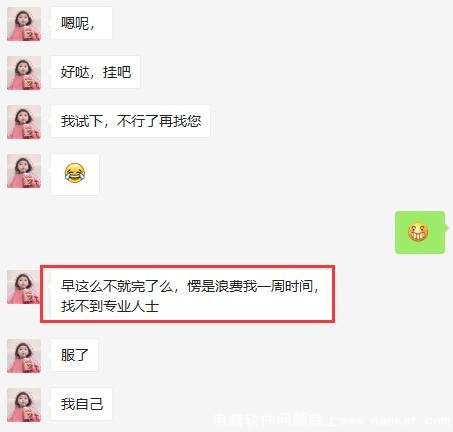Select the "服了" message bubble
The height and width of the screenshot is (432, 453).
75,355
